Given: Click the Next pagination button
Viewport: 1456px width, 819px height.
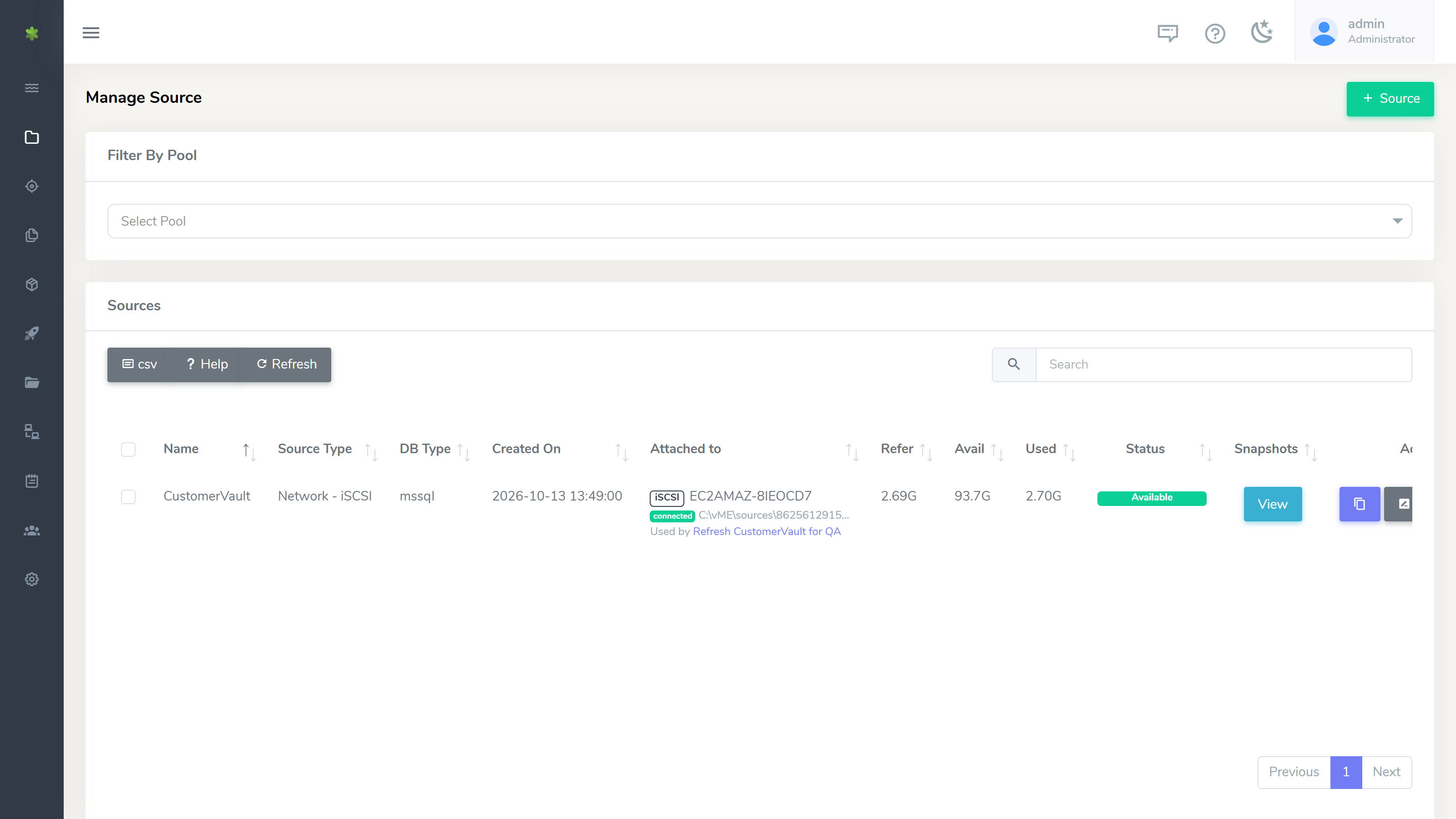Looking at the screenshot, I should [1386, 772].
